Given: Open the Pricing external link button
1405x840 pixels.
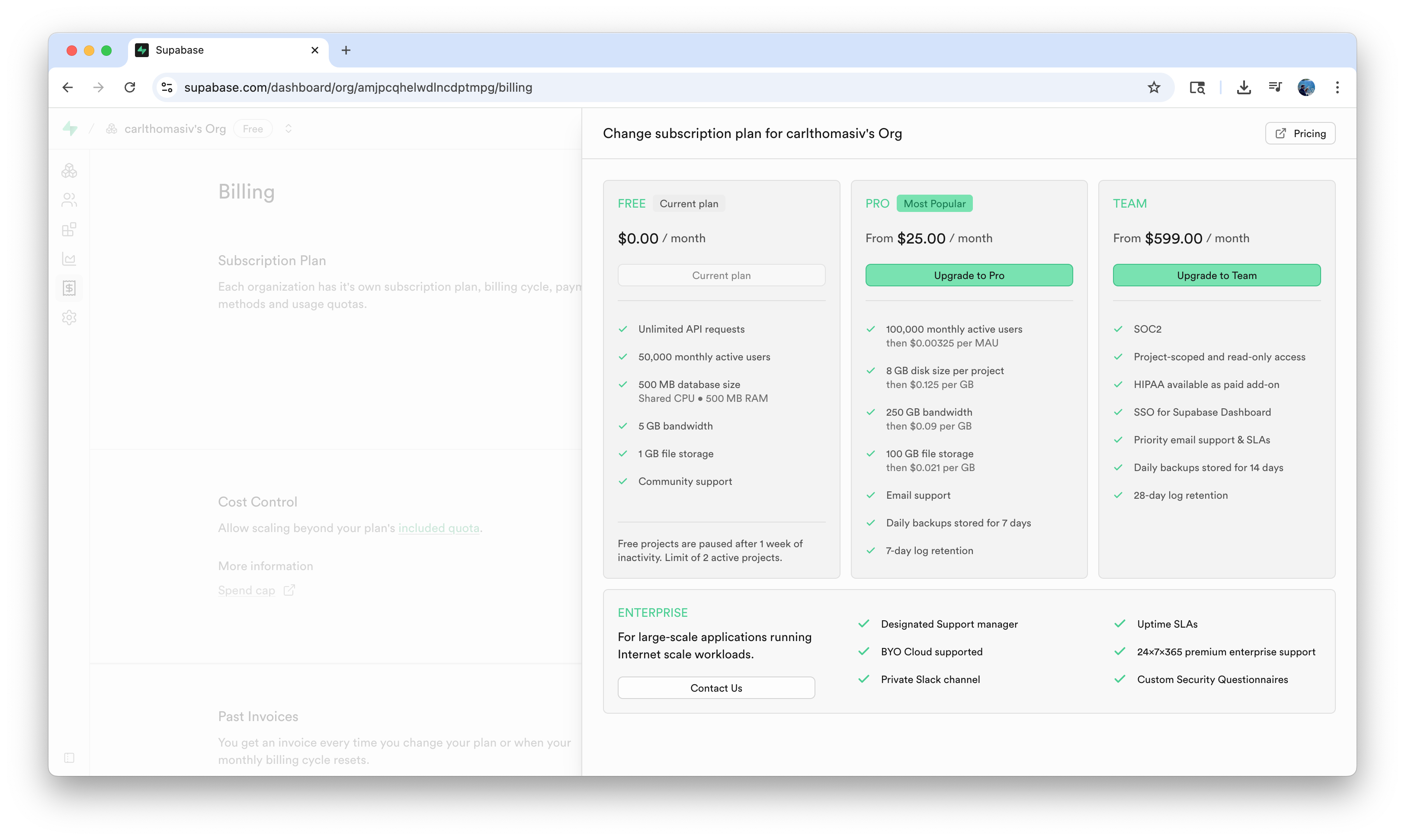Looking at the screenshot, I should (x=1300, y=134).
